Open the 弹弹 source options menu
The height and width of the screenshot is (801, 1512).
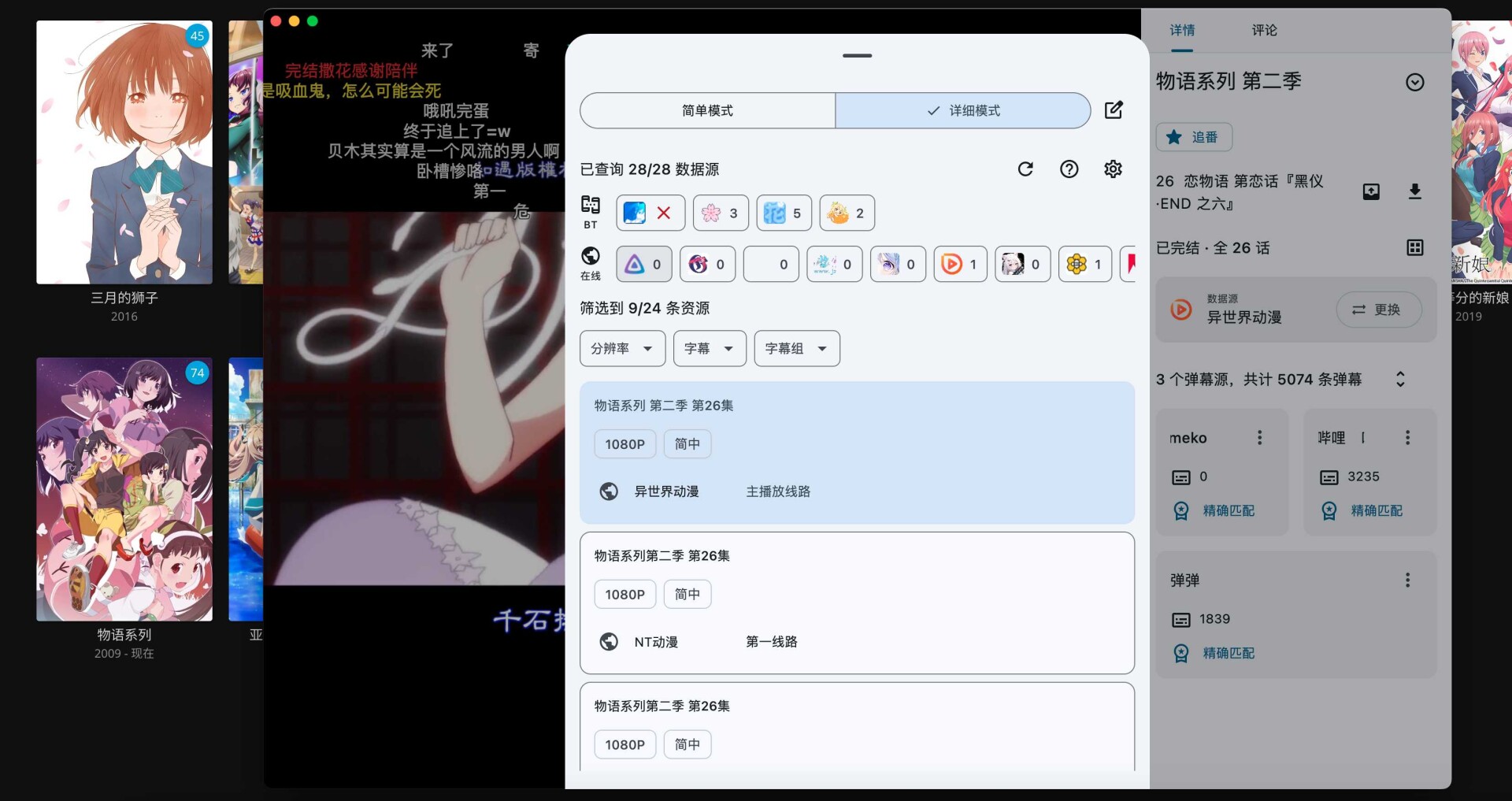click(1408, 580)
